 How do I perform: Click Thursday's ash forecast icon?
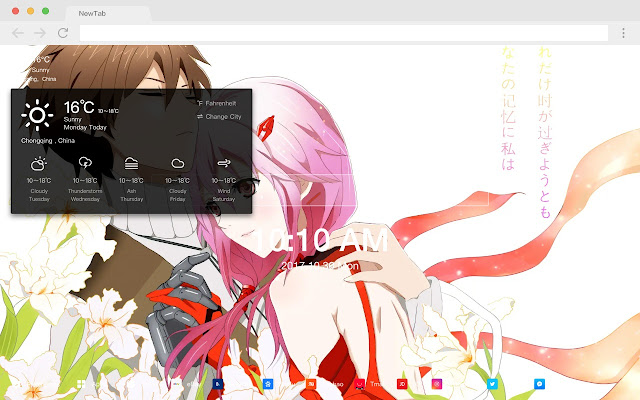pos(131,163)
